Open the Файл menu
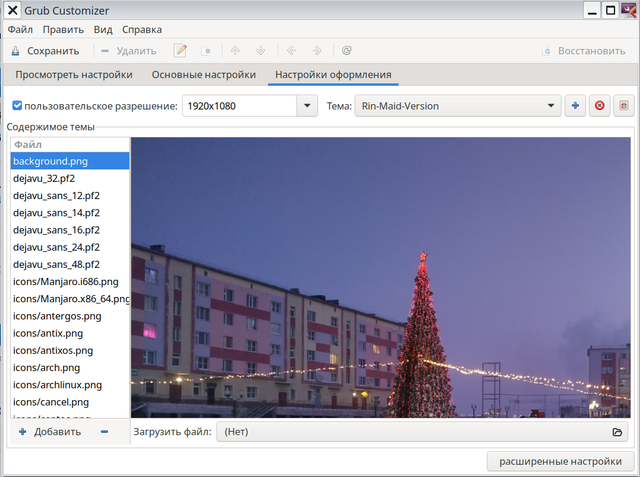The width and height of the screenshot is (640, 477). 20,30
